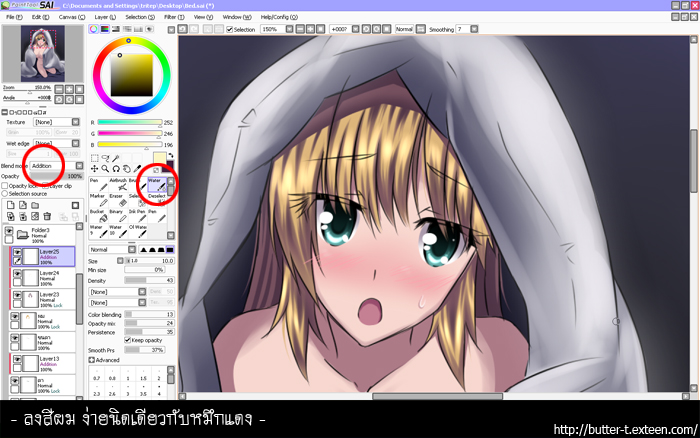Select the flat brush edge shape
Viewport: 700px width, 438px height.
170,250
